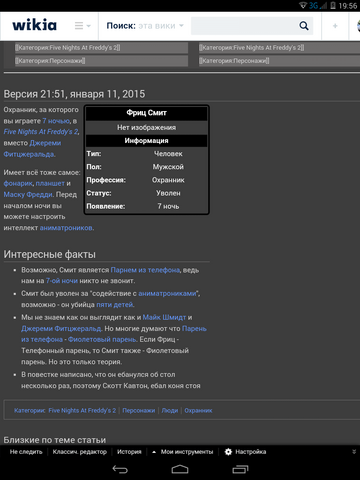Open the 'планшет' link
Viewport: 360px width, 480px height.
coord(50,184)
